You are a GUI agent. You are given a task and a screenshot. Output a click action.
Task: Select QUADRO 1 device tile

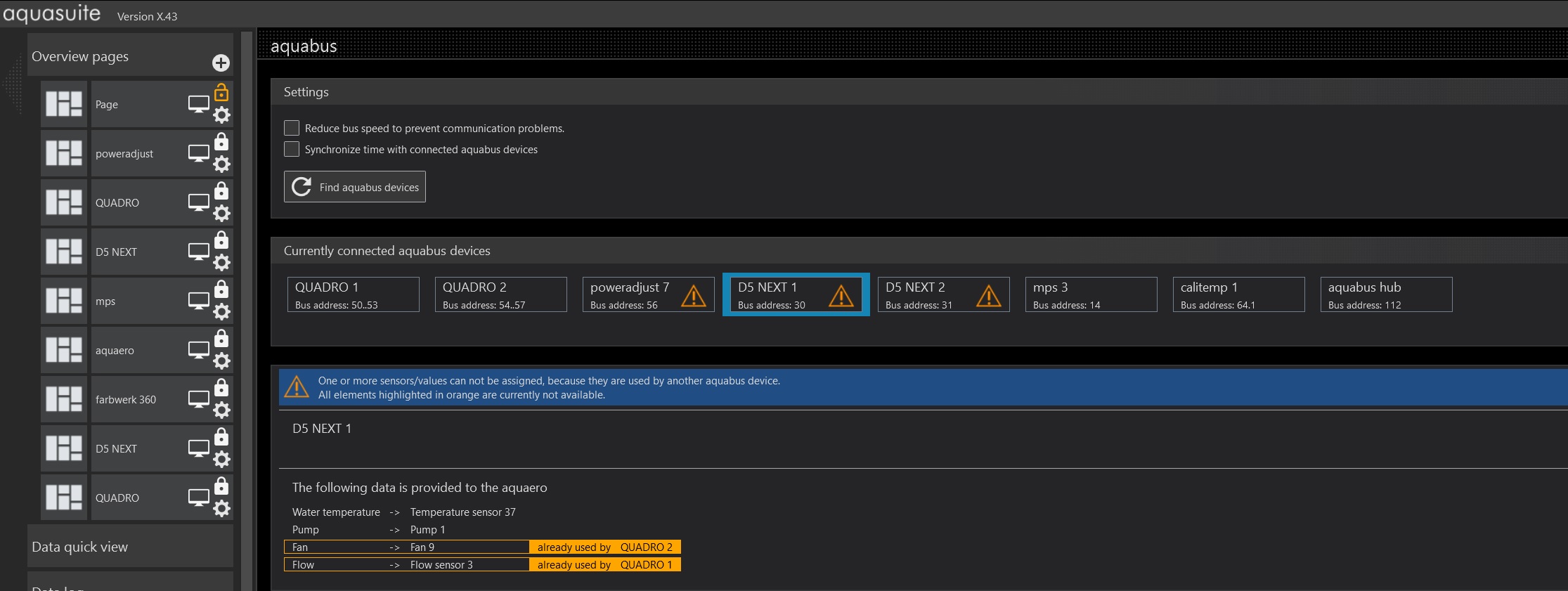click(x=353, y=294)
